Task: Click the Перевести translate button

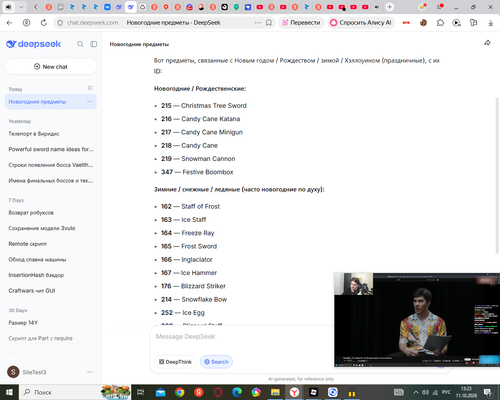Action: pos(301,23)
